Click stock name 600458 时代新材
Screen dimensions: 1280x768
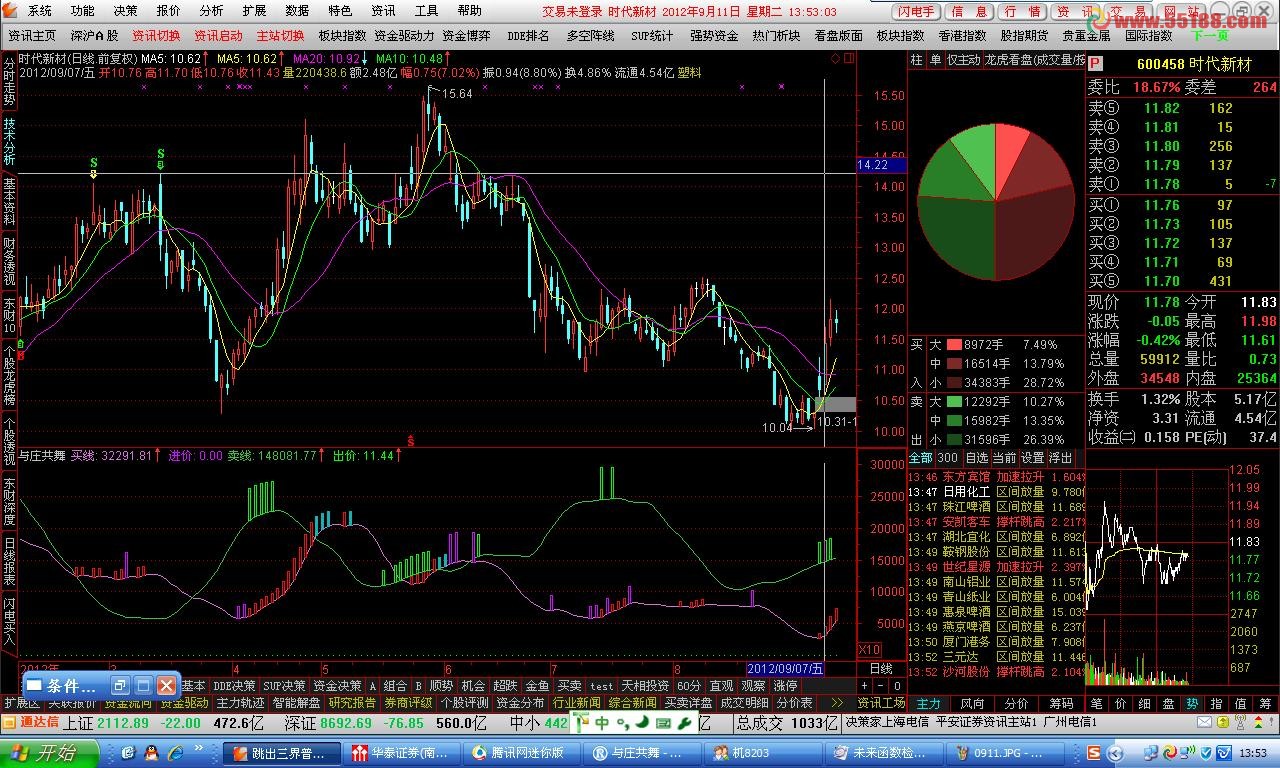coord(1194,63)
